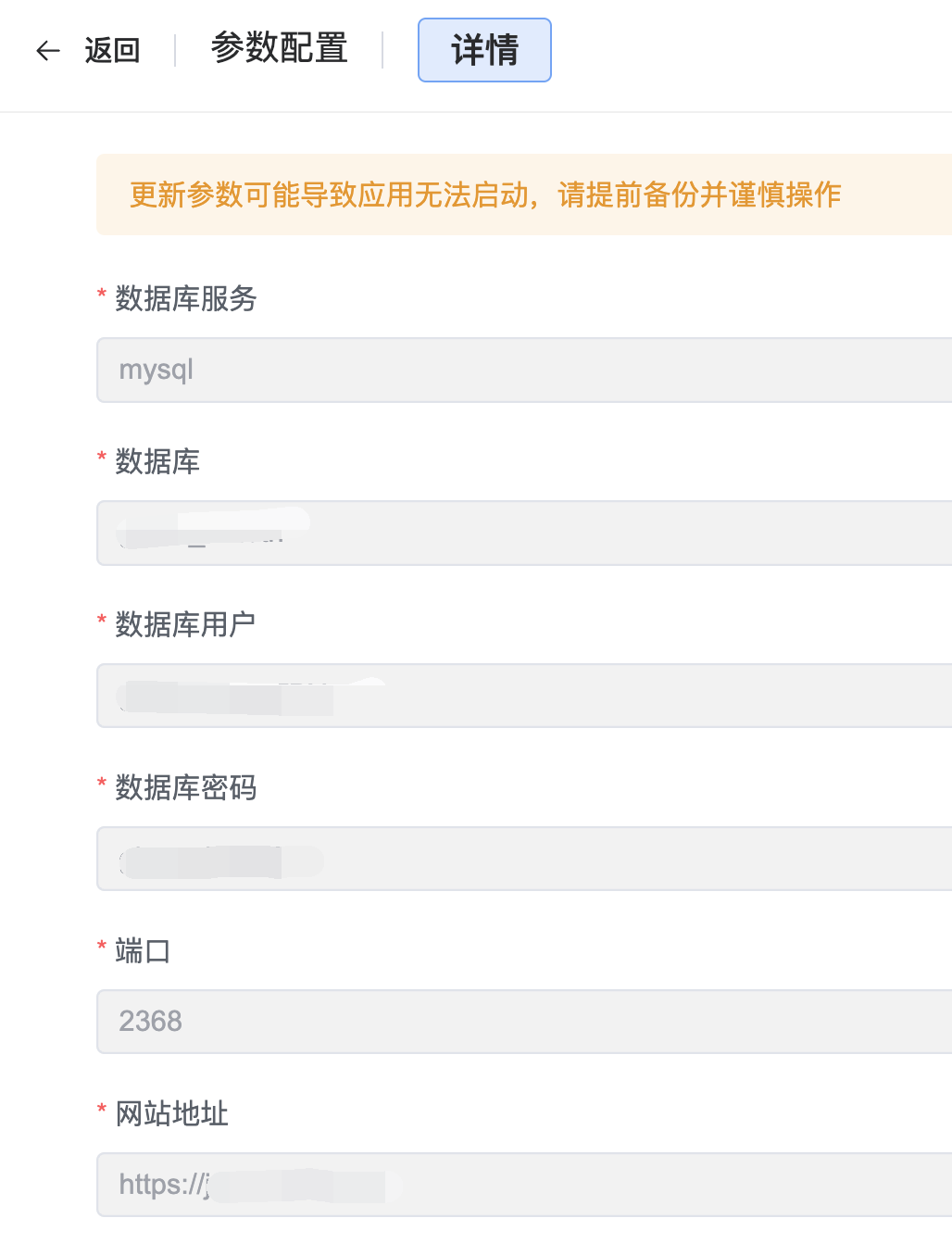Click into the 数据库密码 input field
The height and width of the screenshot is (1243, 952).
pyautogui.click(x=523, y=860)
